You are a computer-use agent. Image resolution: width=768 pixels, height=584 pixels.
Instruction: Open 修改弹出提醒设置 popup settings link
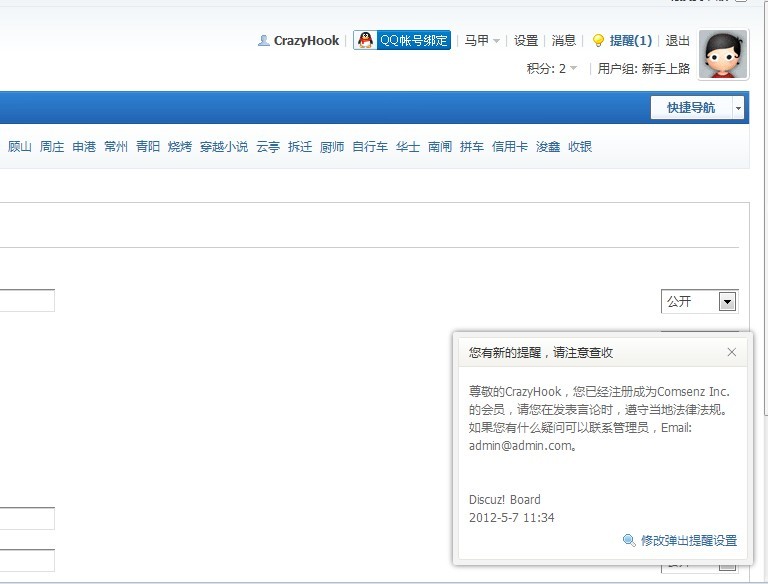point(689,540)
